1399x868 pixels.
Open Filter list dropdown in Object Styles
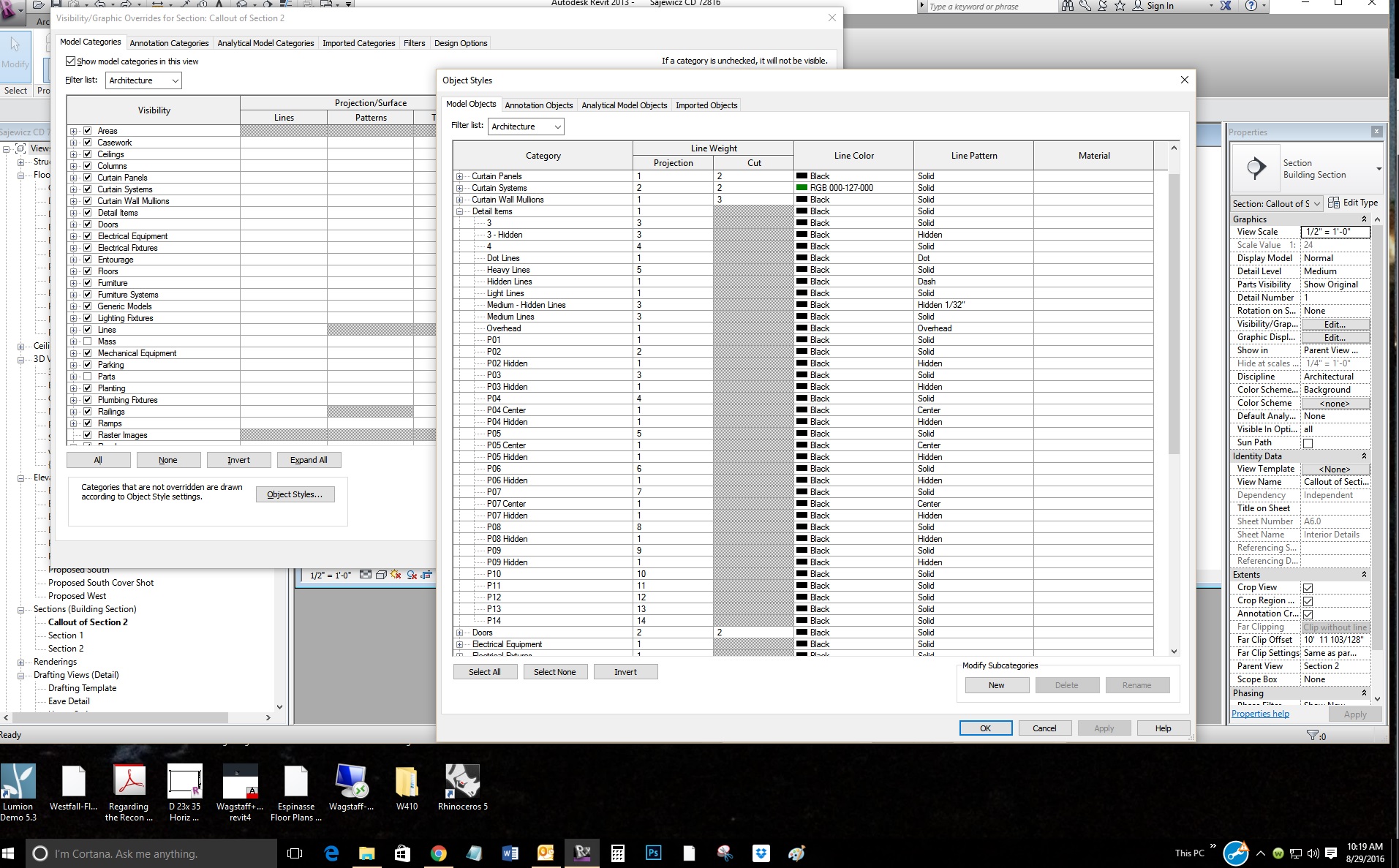click(x=527, y=127)
